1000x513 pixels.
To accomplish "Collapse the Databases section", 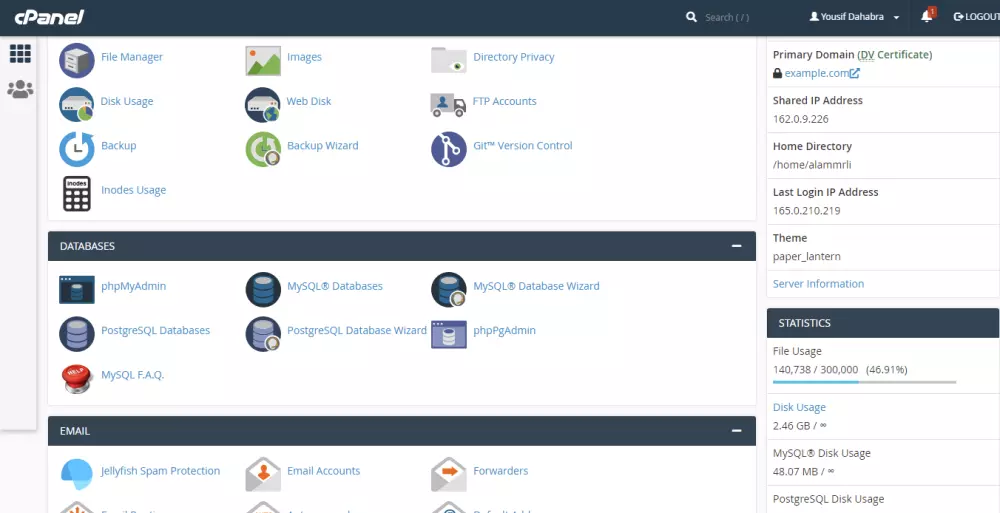I will [737, 246].
